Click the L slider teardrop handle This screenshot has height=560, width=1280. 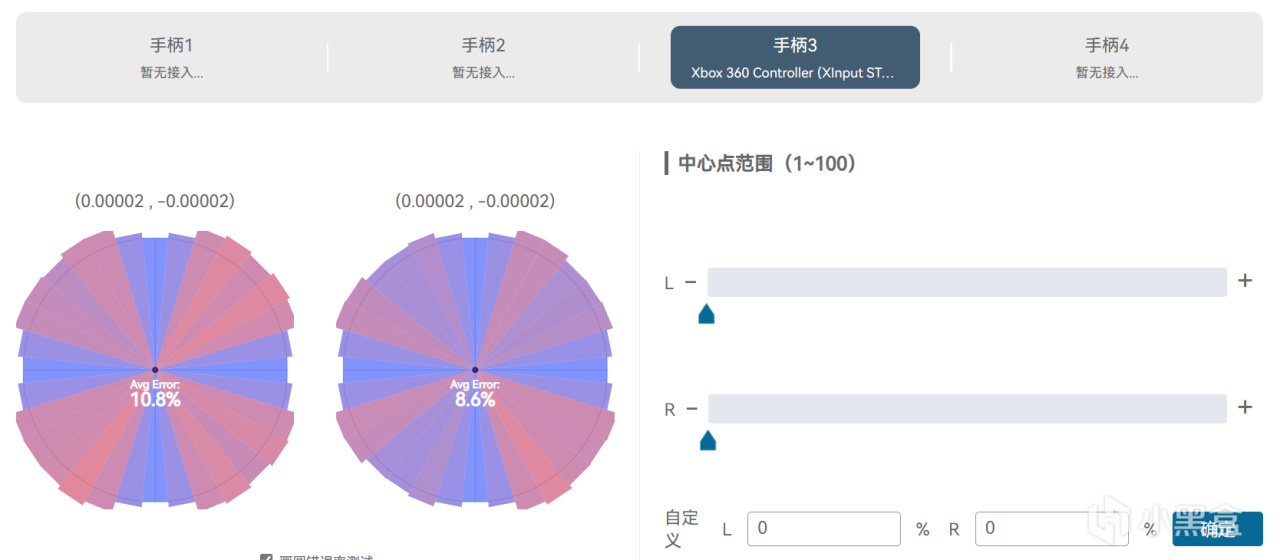[x=706, y=314]
